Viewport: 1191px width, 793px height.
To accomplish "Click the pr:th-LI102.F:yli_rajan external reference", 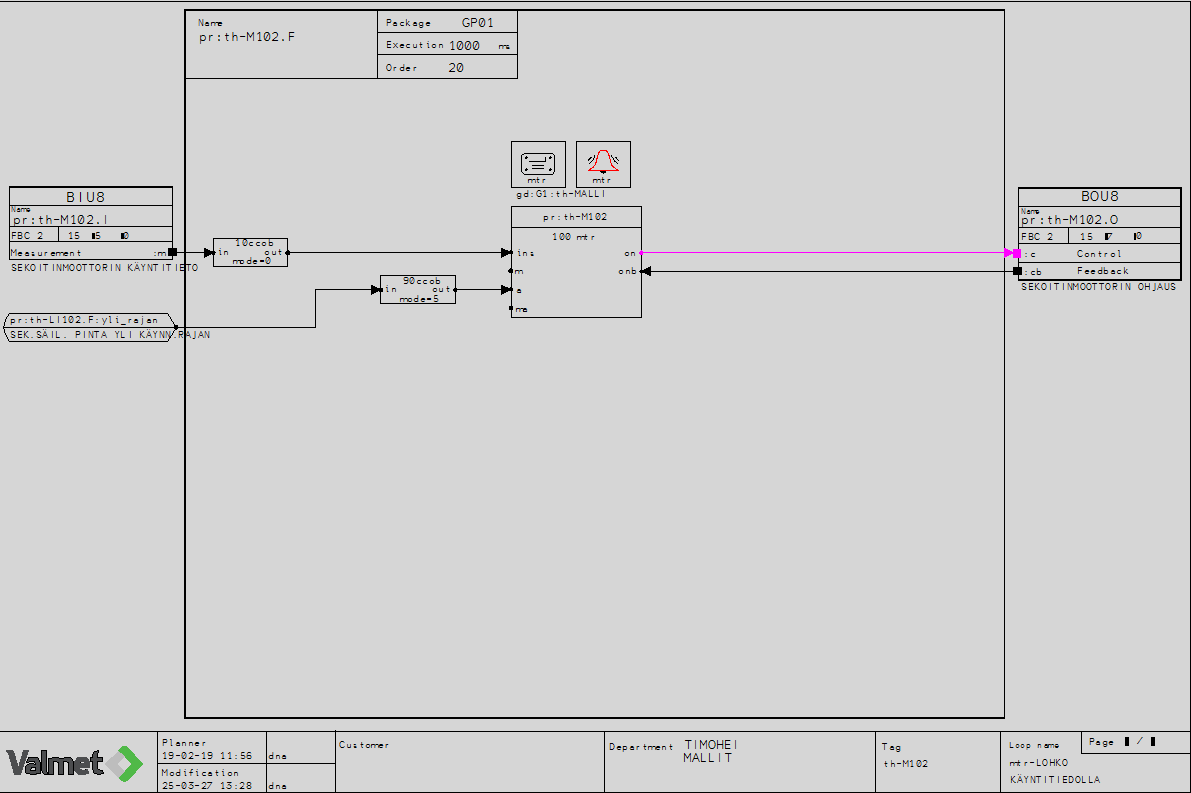I will click(90, 322).
